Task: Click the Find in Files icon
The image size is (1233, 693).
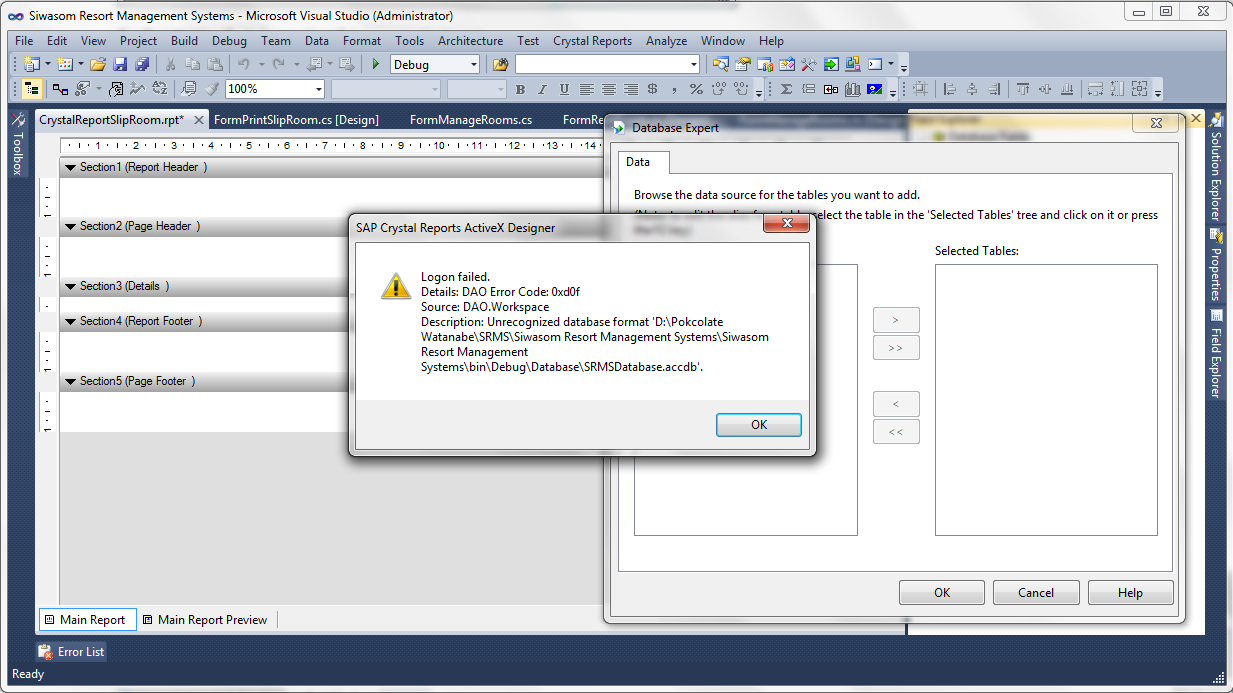Action: (500, 64)
